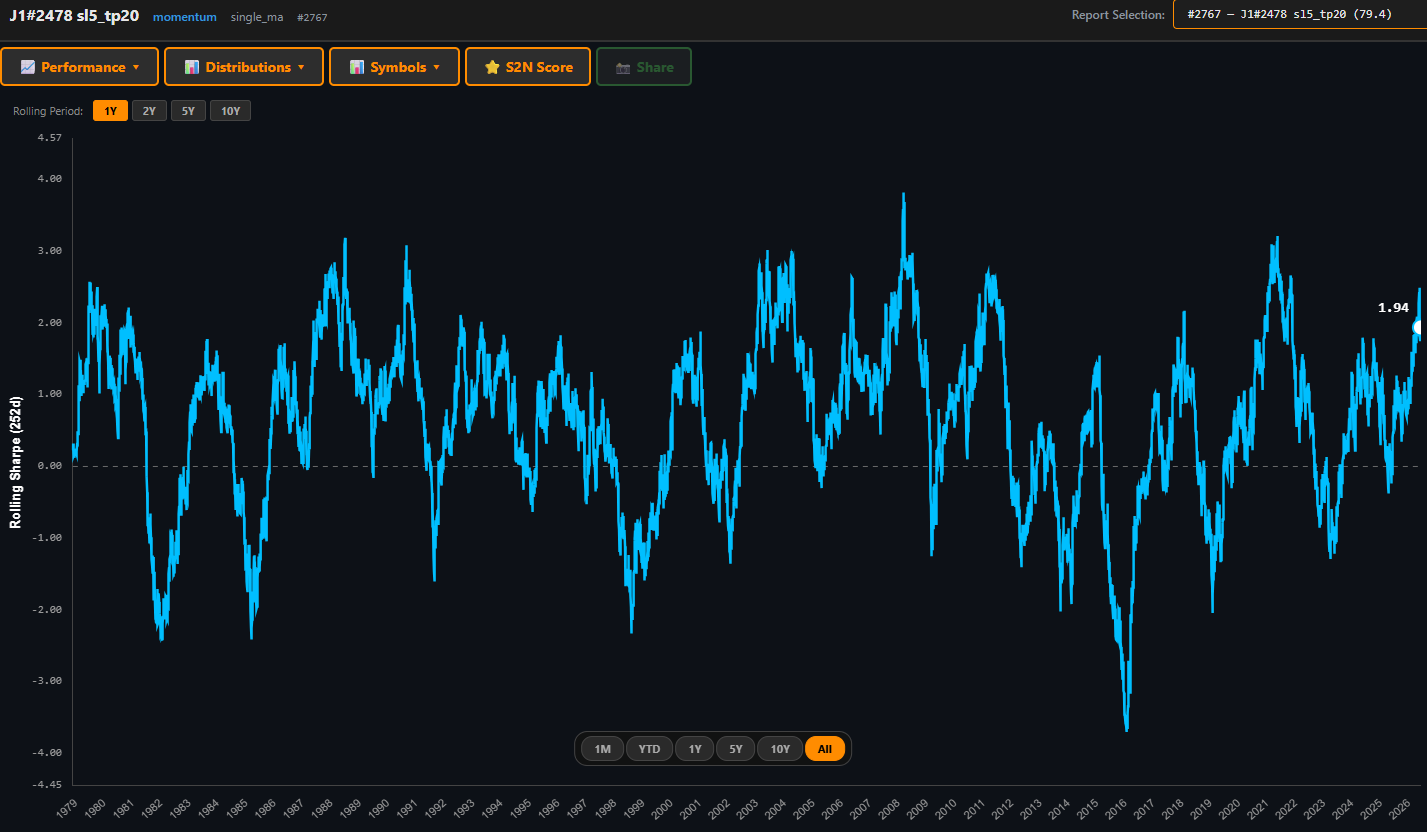Viewport: 1427px width, 832px height.
Task: Select the 1M chart range
Action: pos(602,749)
